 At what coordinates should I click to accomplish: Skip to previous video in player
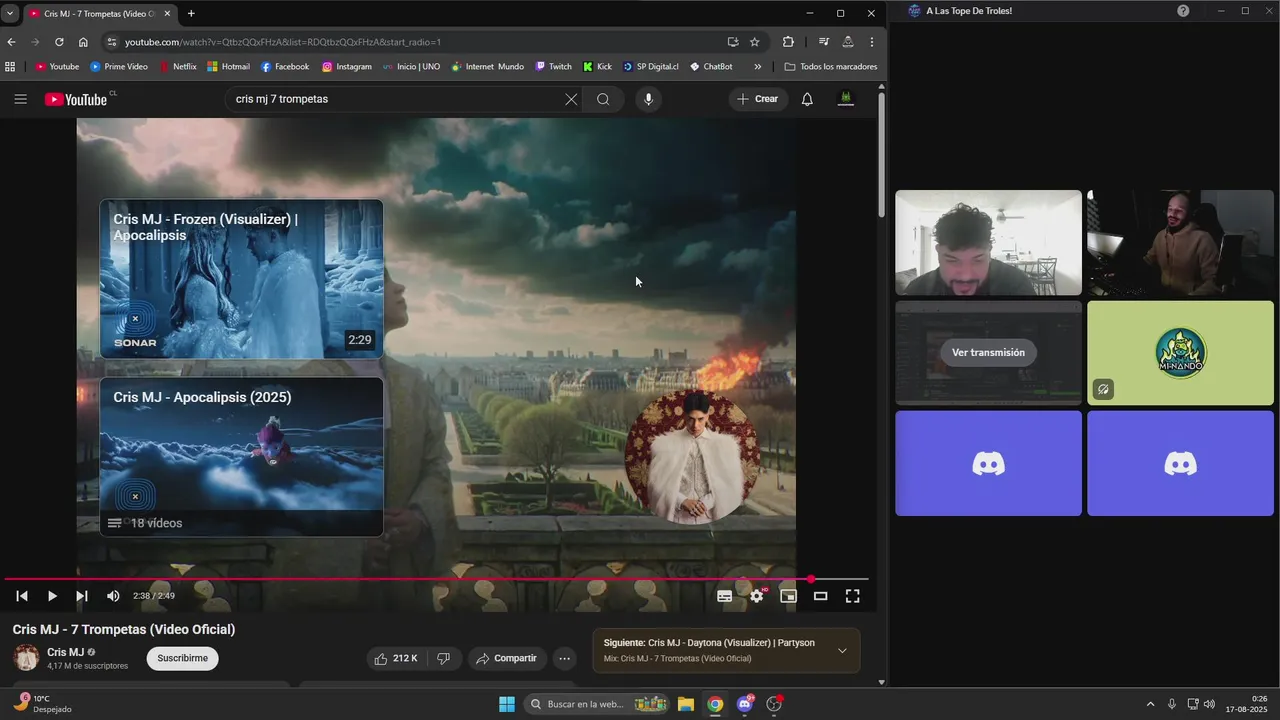point(22,596)
